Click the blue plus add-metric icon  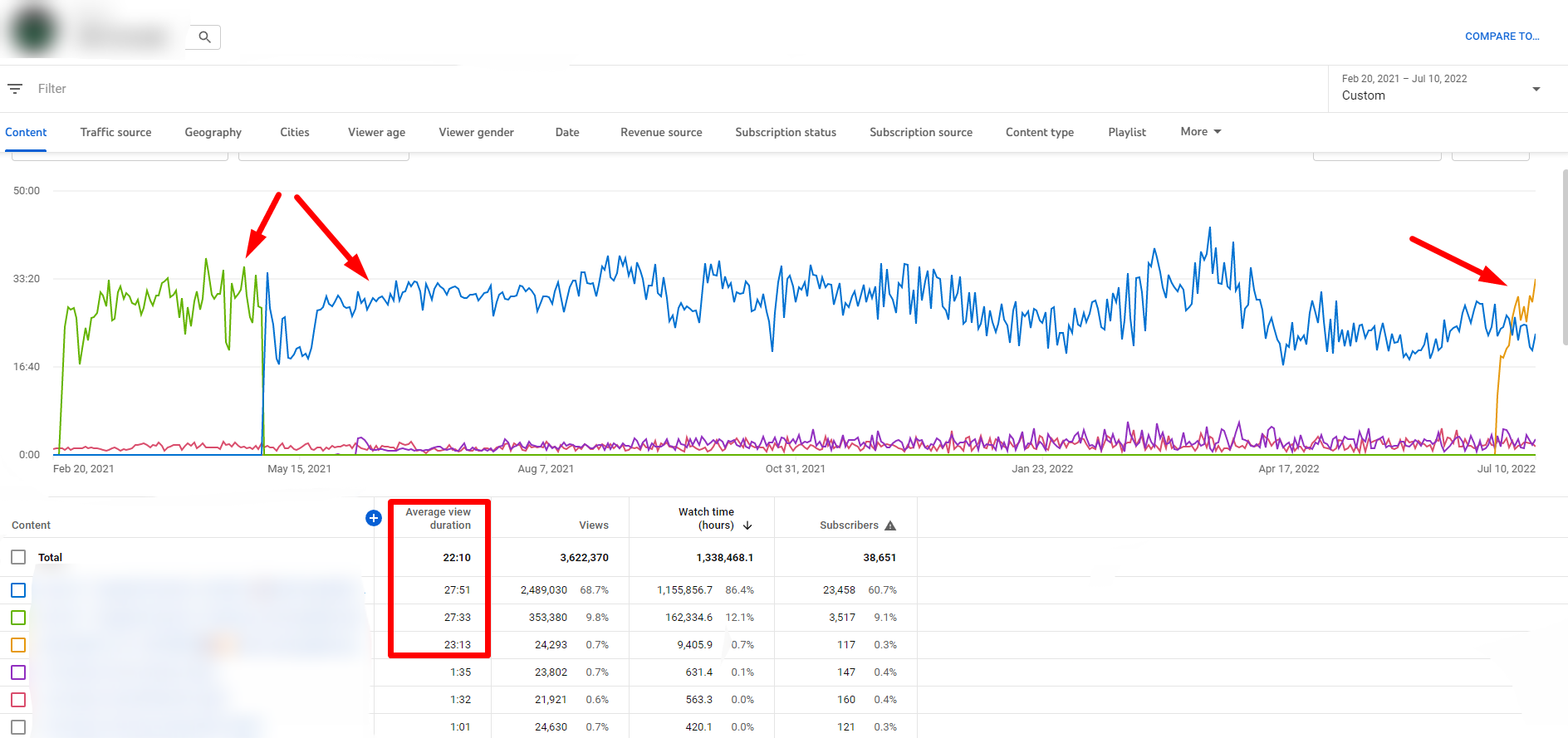pos(374,518)
